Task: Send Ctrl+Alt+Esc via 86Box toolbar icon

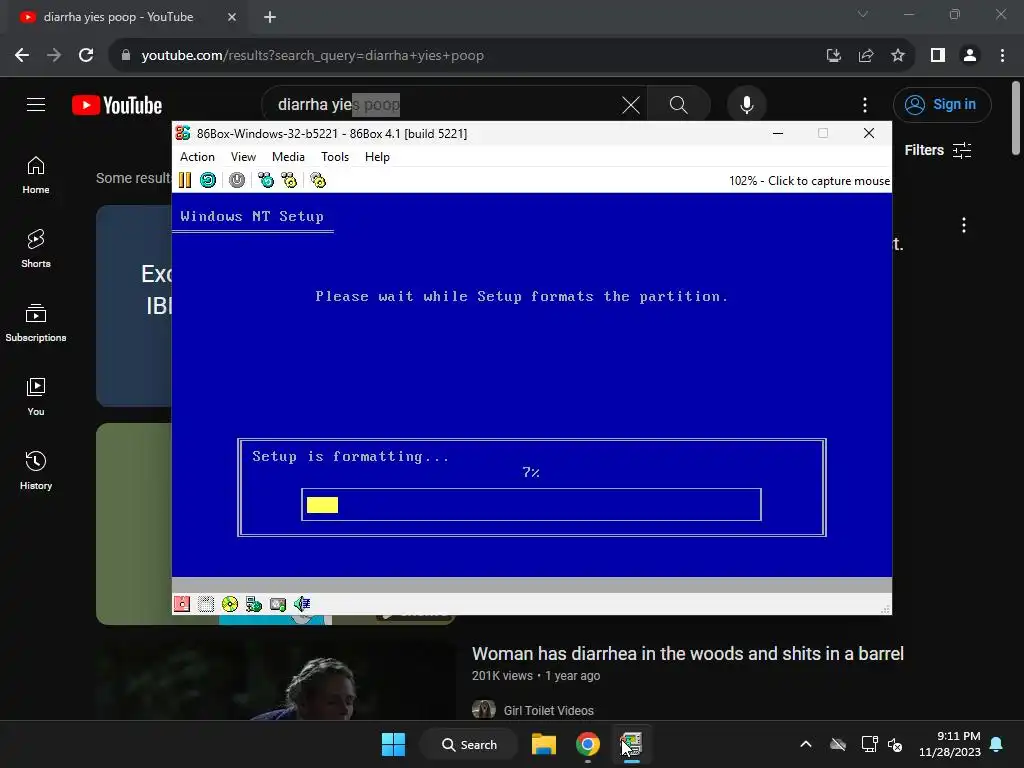Action: tap(289, 180)
